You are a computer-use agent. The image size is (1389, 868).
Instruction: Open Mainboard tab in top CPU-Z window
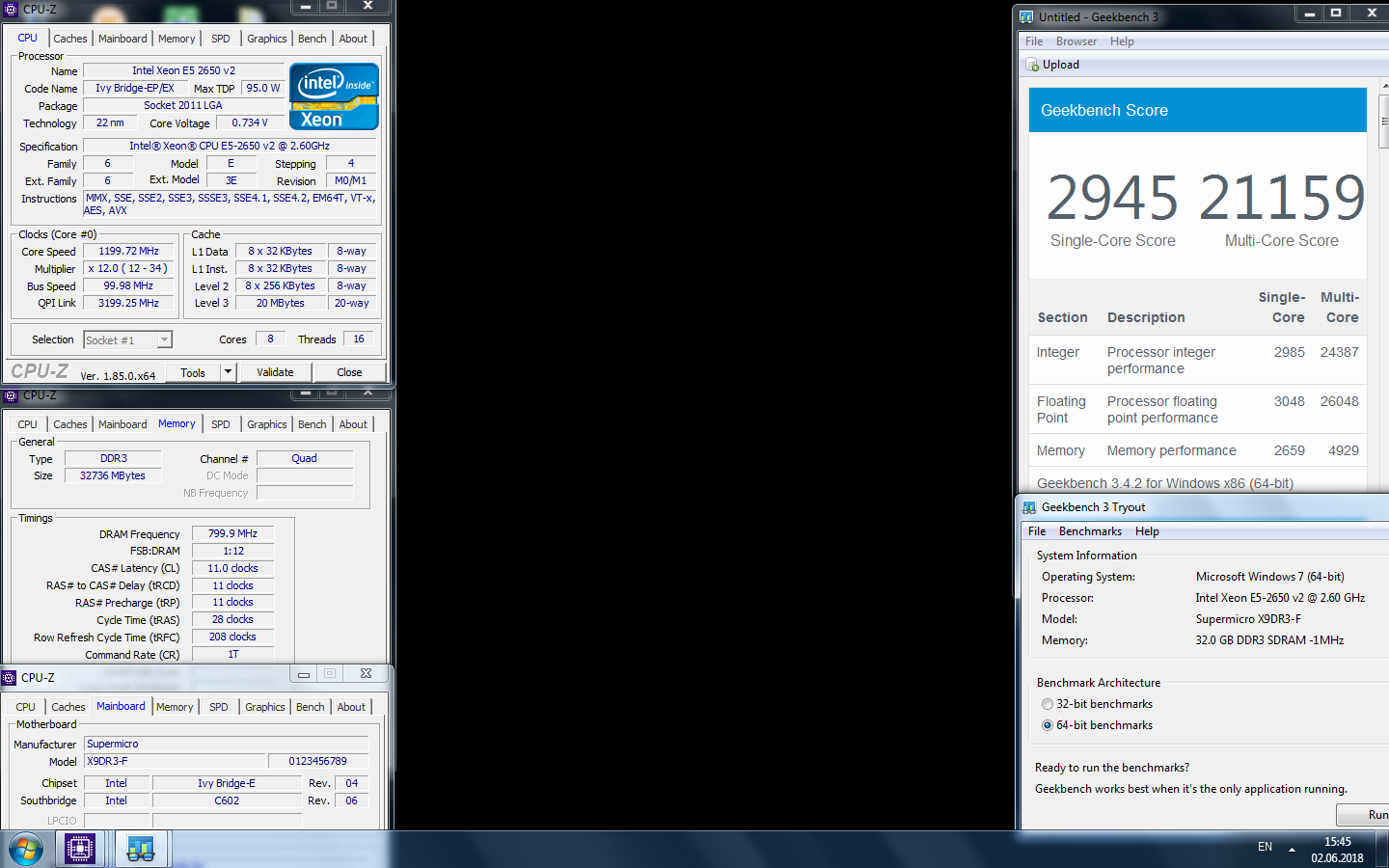click(x=123, y=39)
